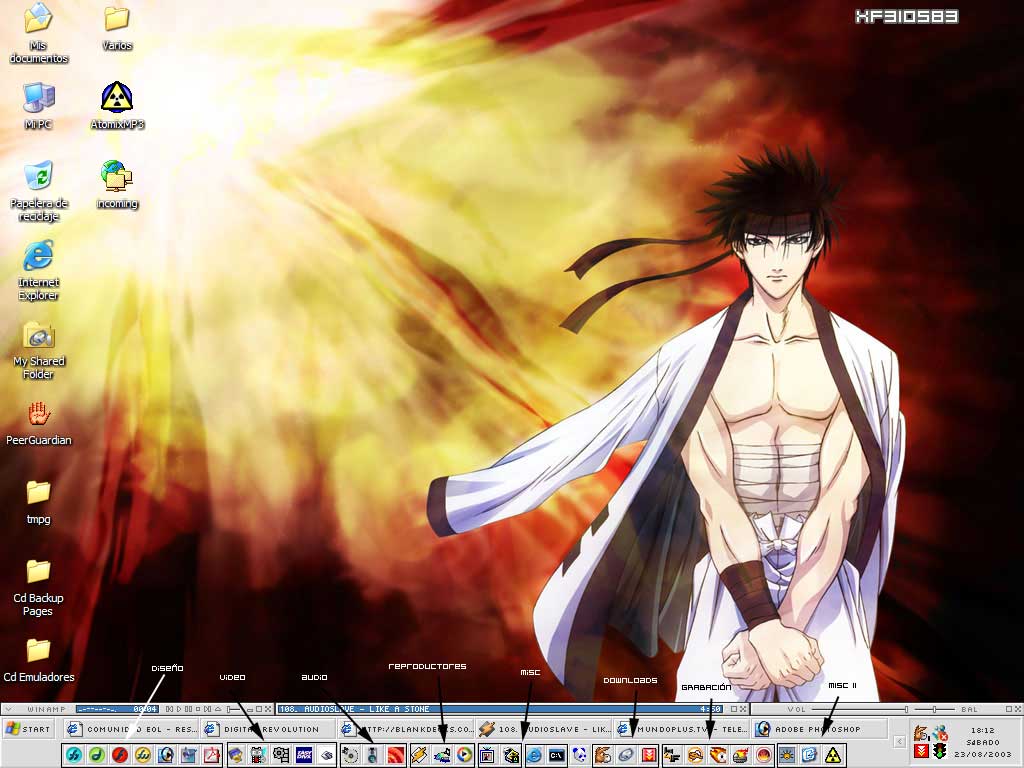Switch to blankdeits.co browser taskbar window
Viewport: 1024px width, 768px height.
click(406, 729)
